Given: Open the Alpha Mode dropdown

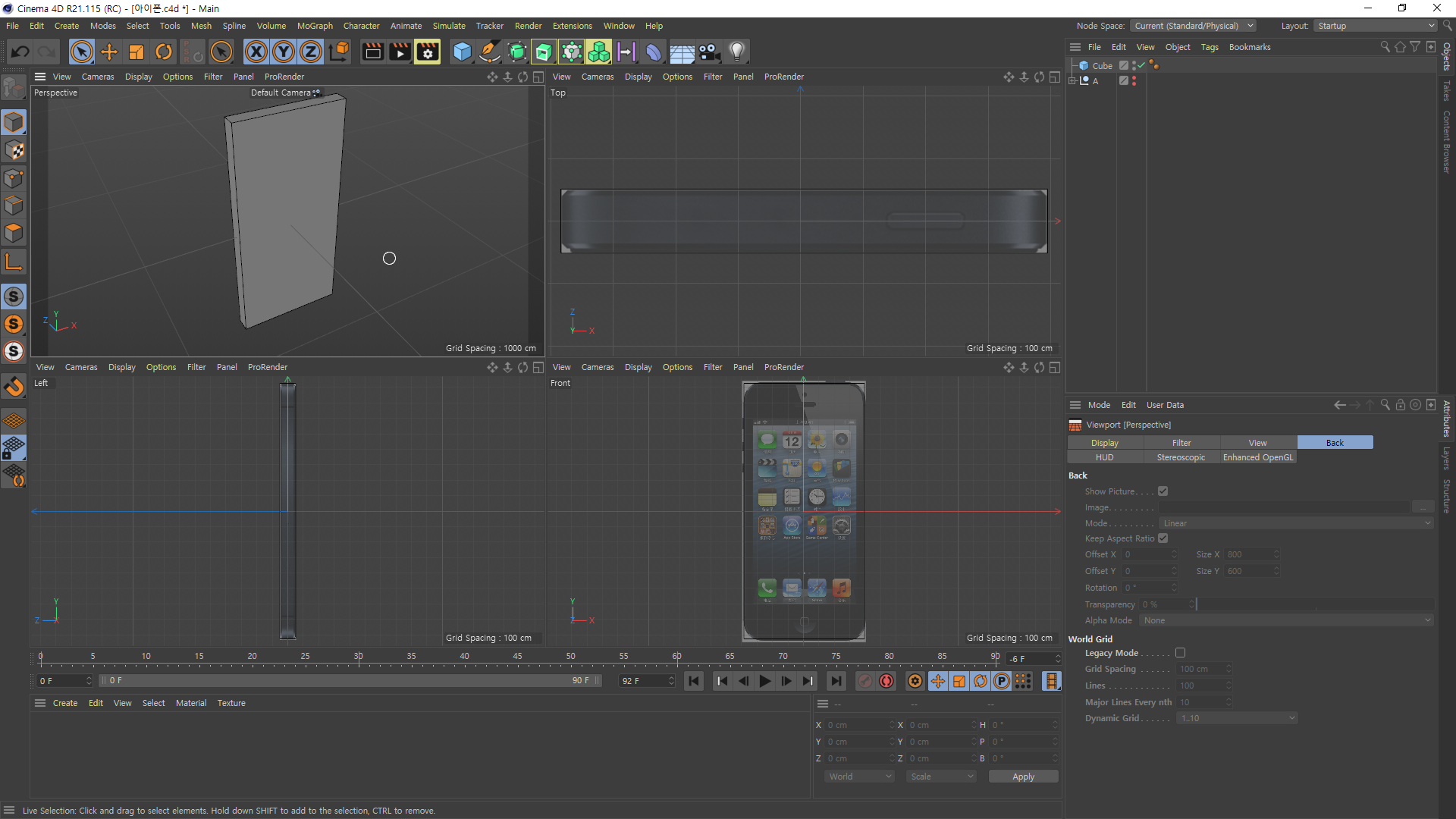Looking at the screenshot, I should tap(1286, 620).
